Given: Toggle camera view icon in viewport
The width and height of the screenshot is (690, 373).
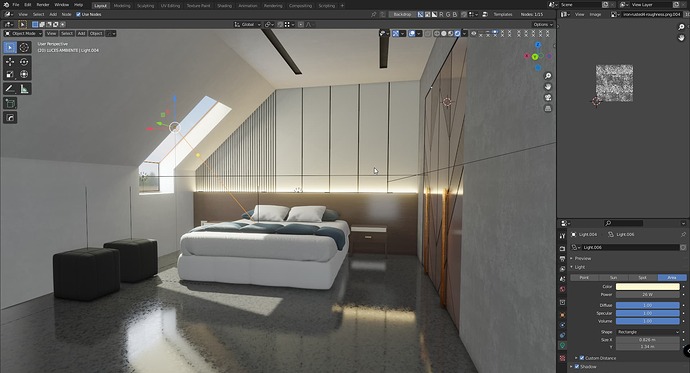Looking at the screenshot, I should [548, 97].
